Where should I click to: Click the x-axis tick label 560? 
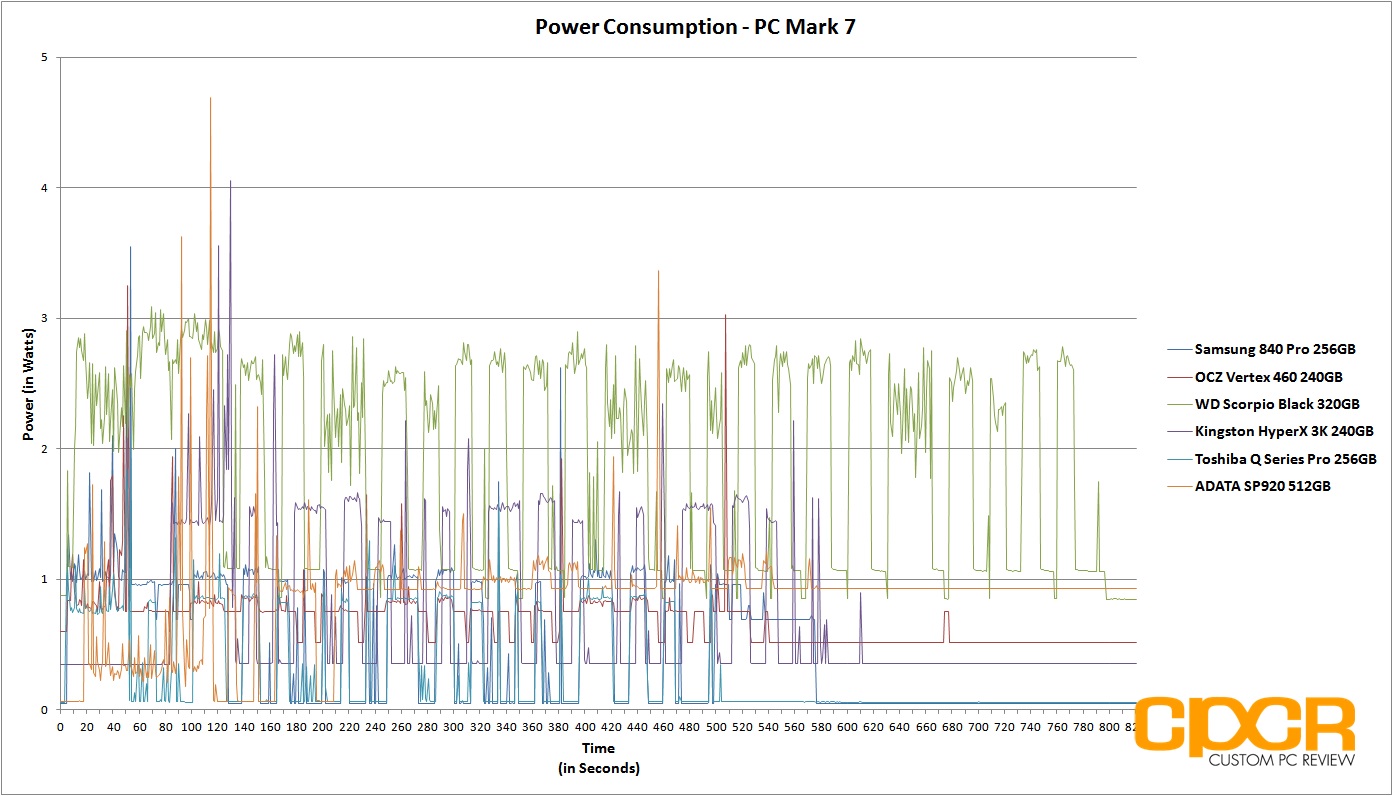tap(794, 726)
